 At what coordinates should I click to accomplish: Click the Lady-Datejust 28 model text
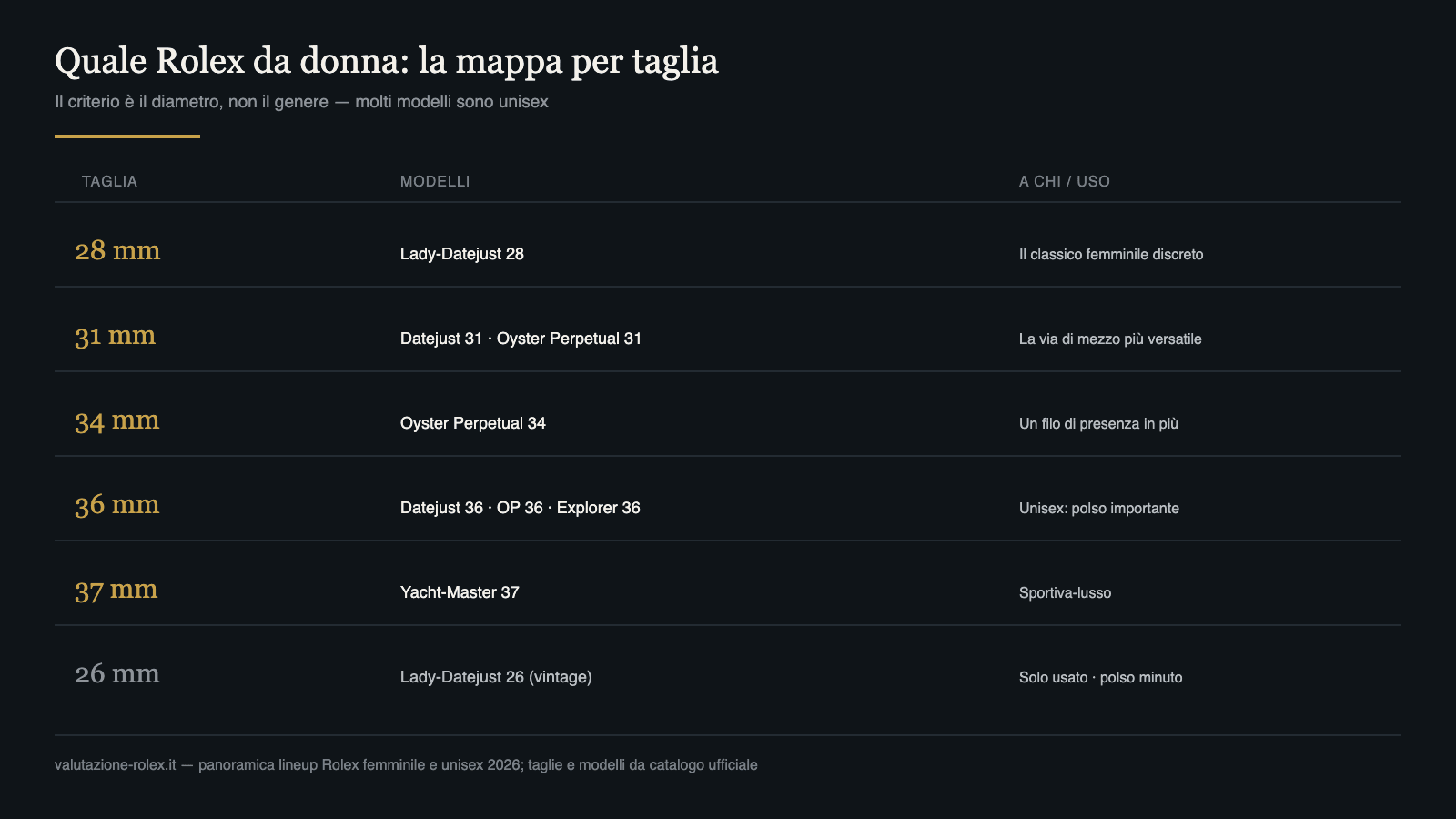pyautogui.click(x=462, y=254)
